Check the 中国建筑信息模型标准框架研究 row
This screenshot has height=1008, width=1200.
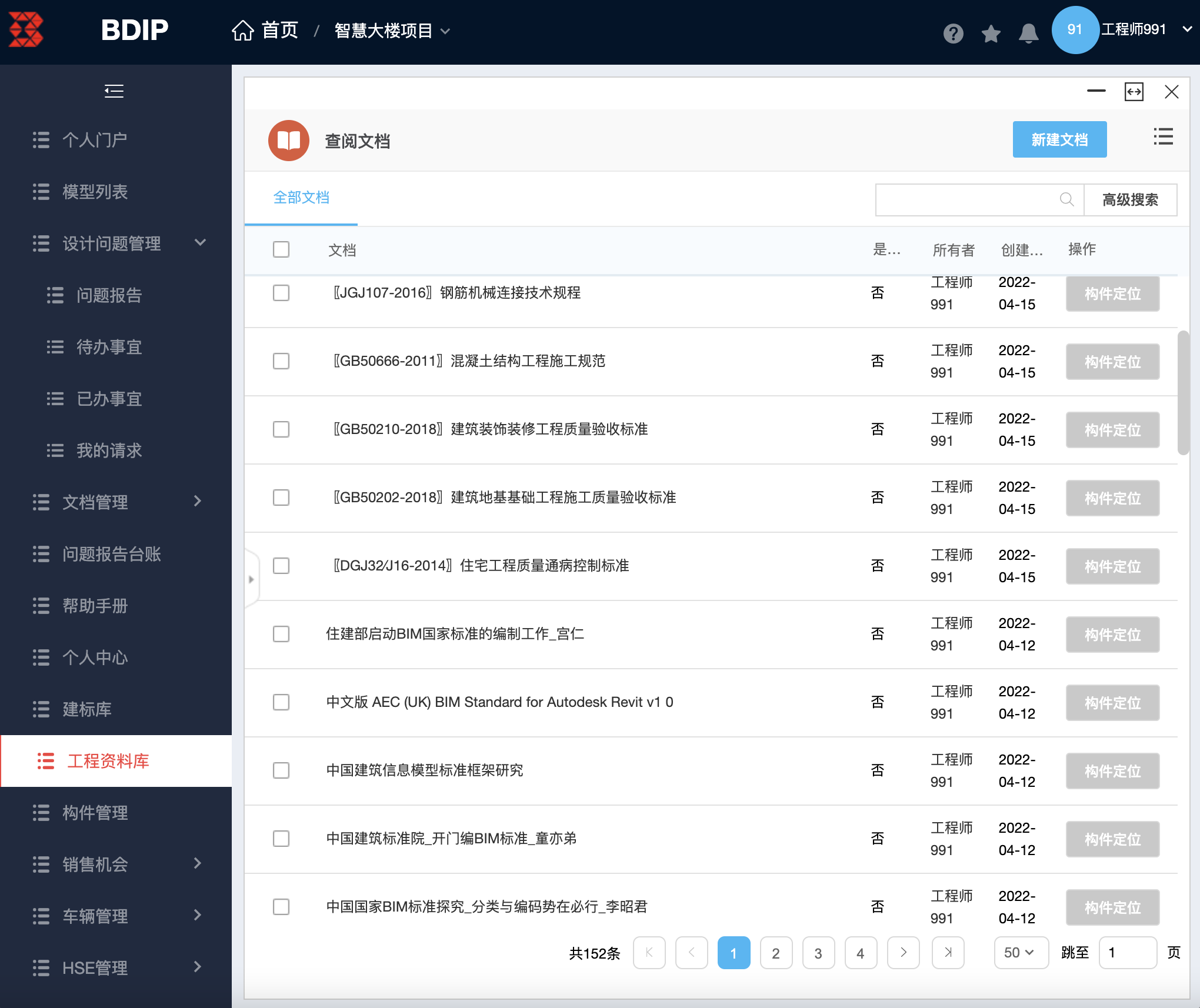(x=281, y=770)
